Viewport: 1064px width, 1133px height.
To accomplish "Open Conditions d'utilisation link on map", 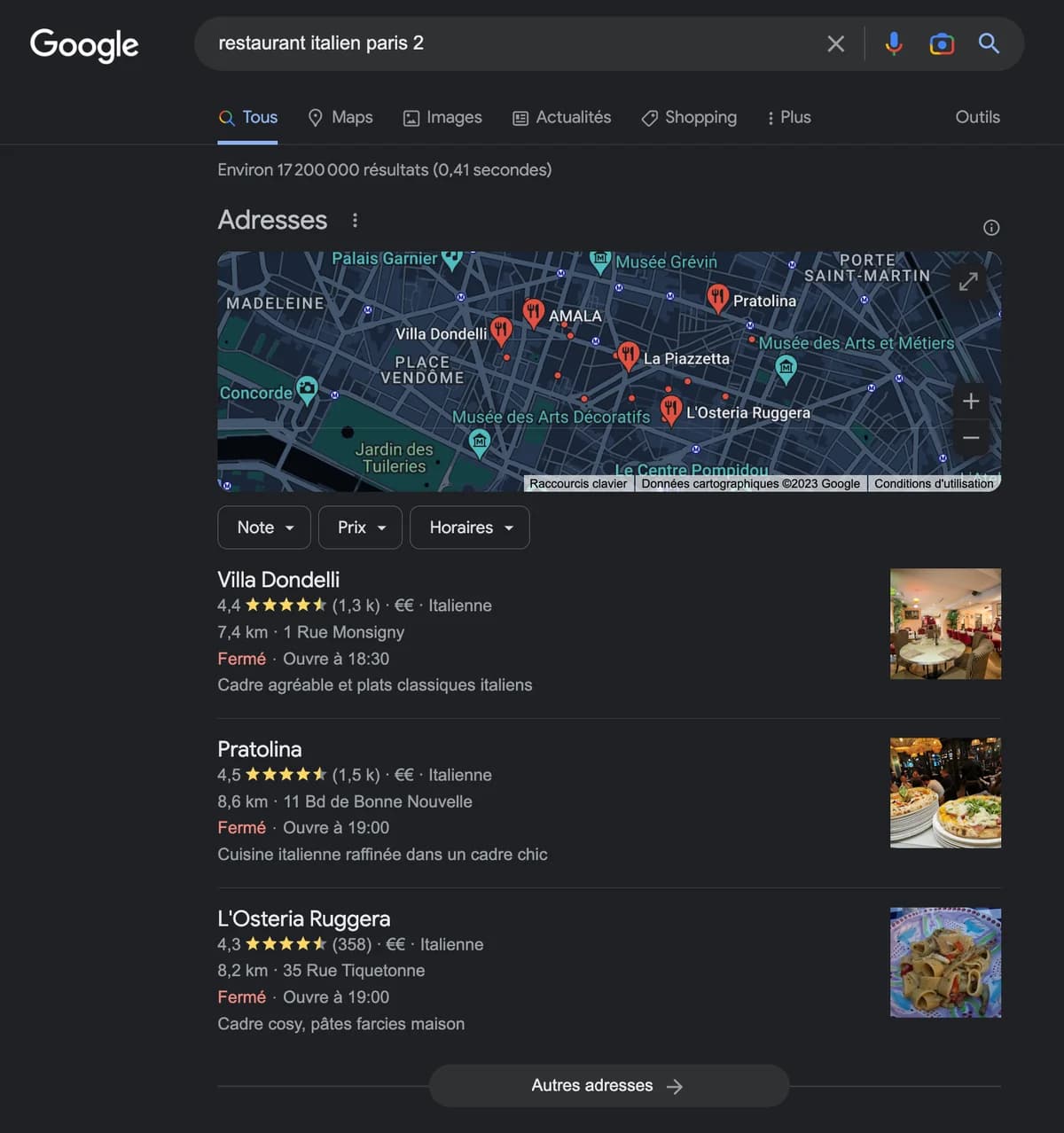I will click(x=934, y=484).
